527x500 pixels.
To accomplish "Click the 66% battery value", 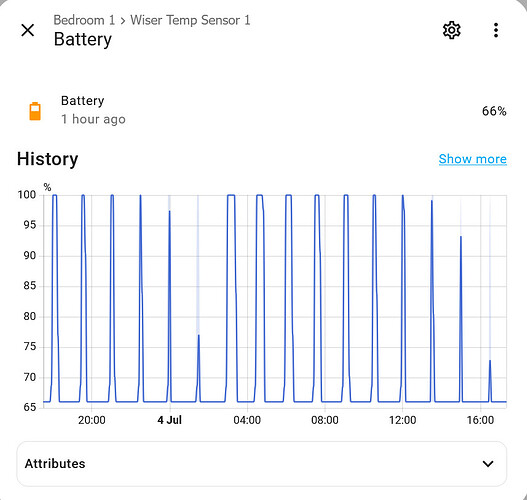I will (494, 111).
